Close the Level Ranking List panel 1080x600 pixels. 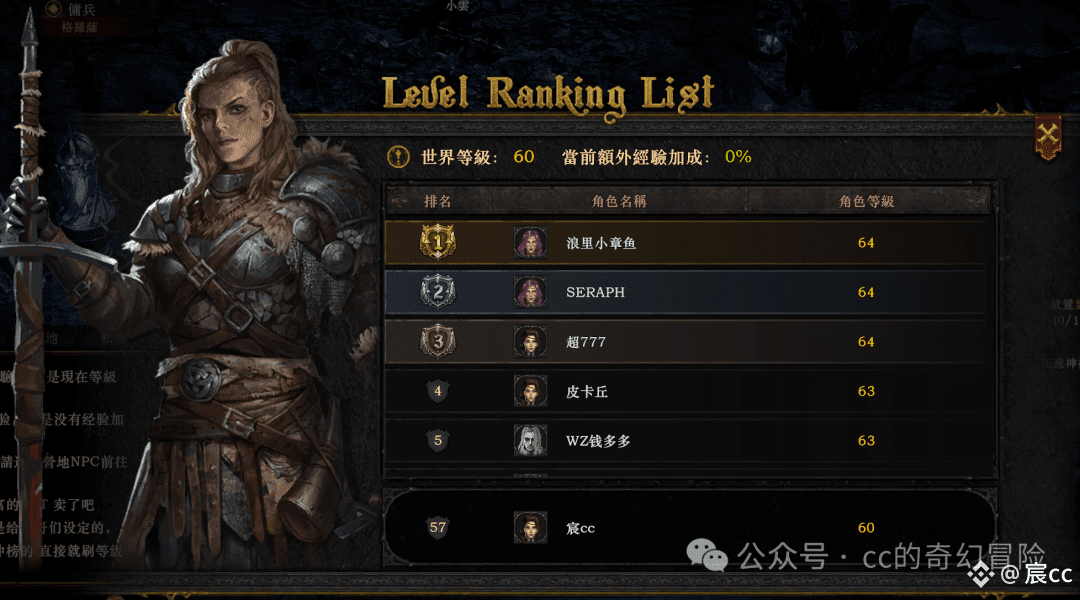(1048, 136)
